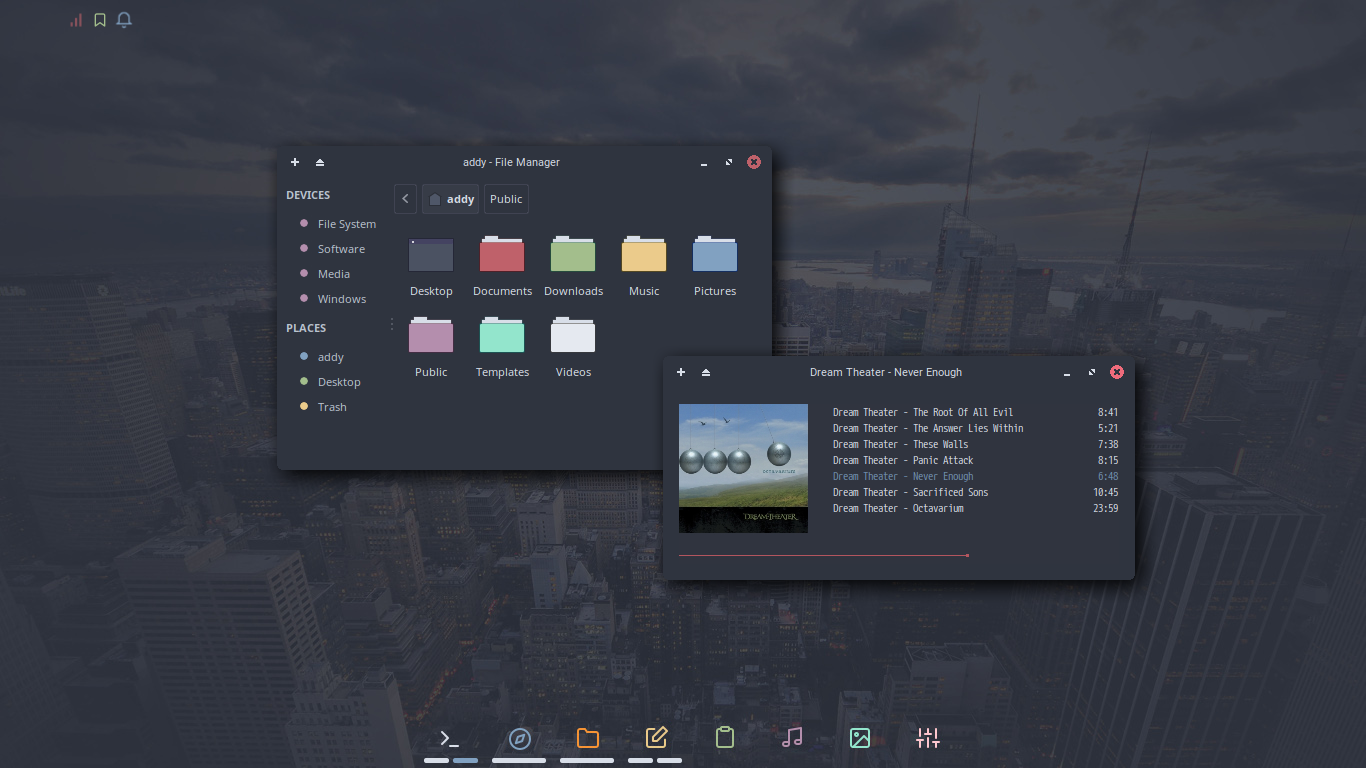Switch to the Public breadcrumb tab
The image size is (1366, 768).
(x=506, y=198)
